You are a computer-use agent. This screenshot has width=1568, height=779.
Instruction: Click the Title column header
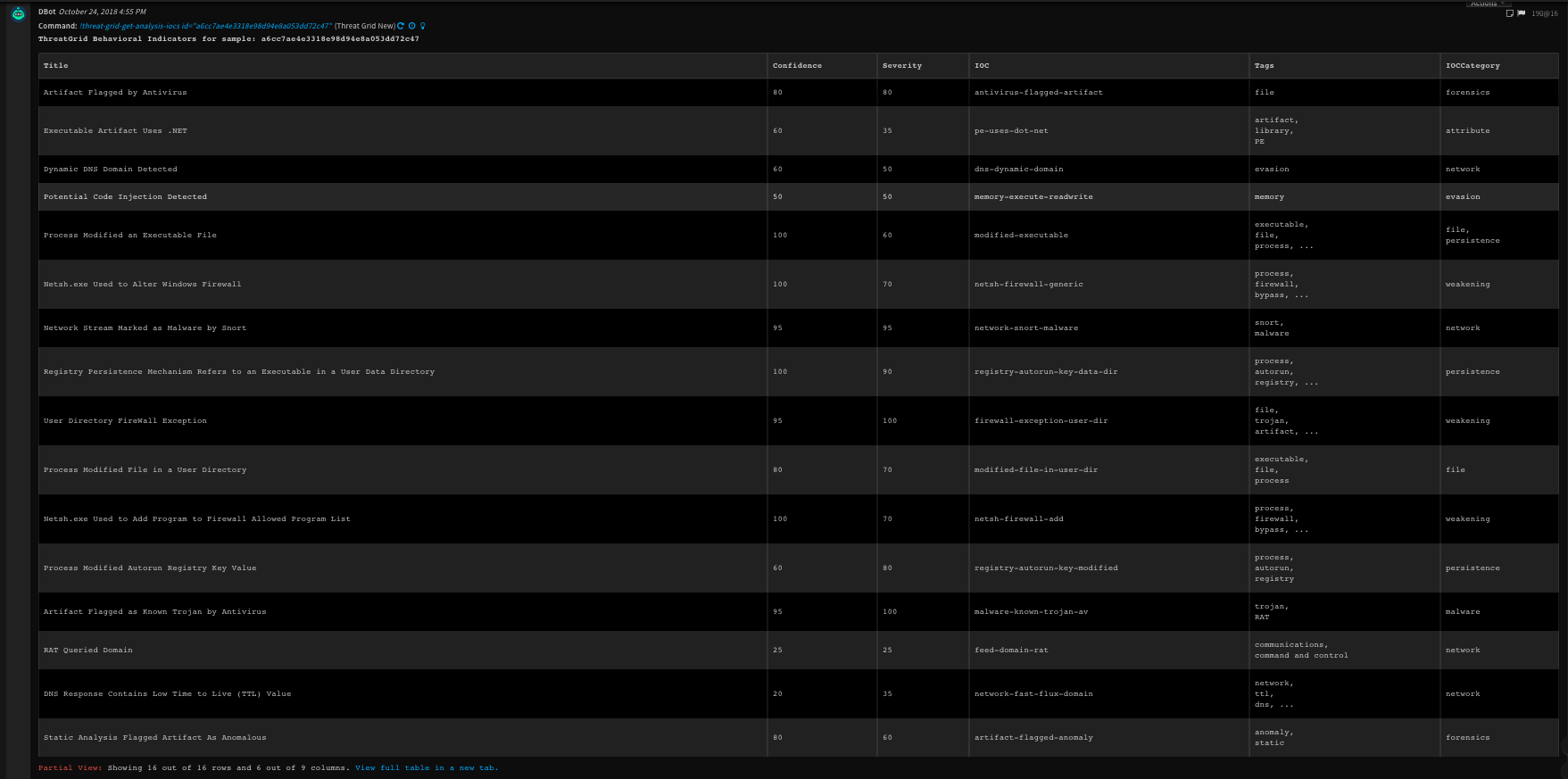[x=55, y=65]
